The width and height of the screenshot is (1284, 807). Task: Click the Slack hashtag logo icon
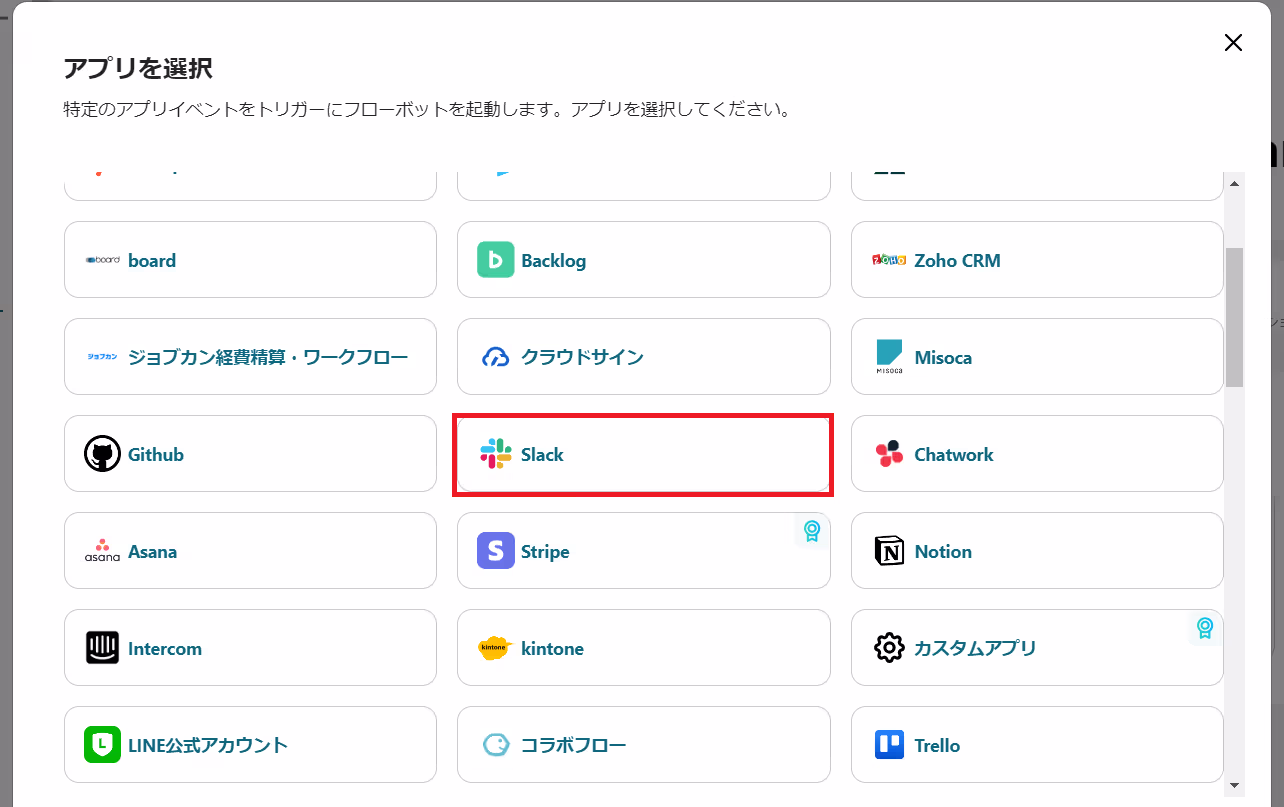496,454
